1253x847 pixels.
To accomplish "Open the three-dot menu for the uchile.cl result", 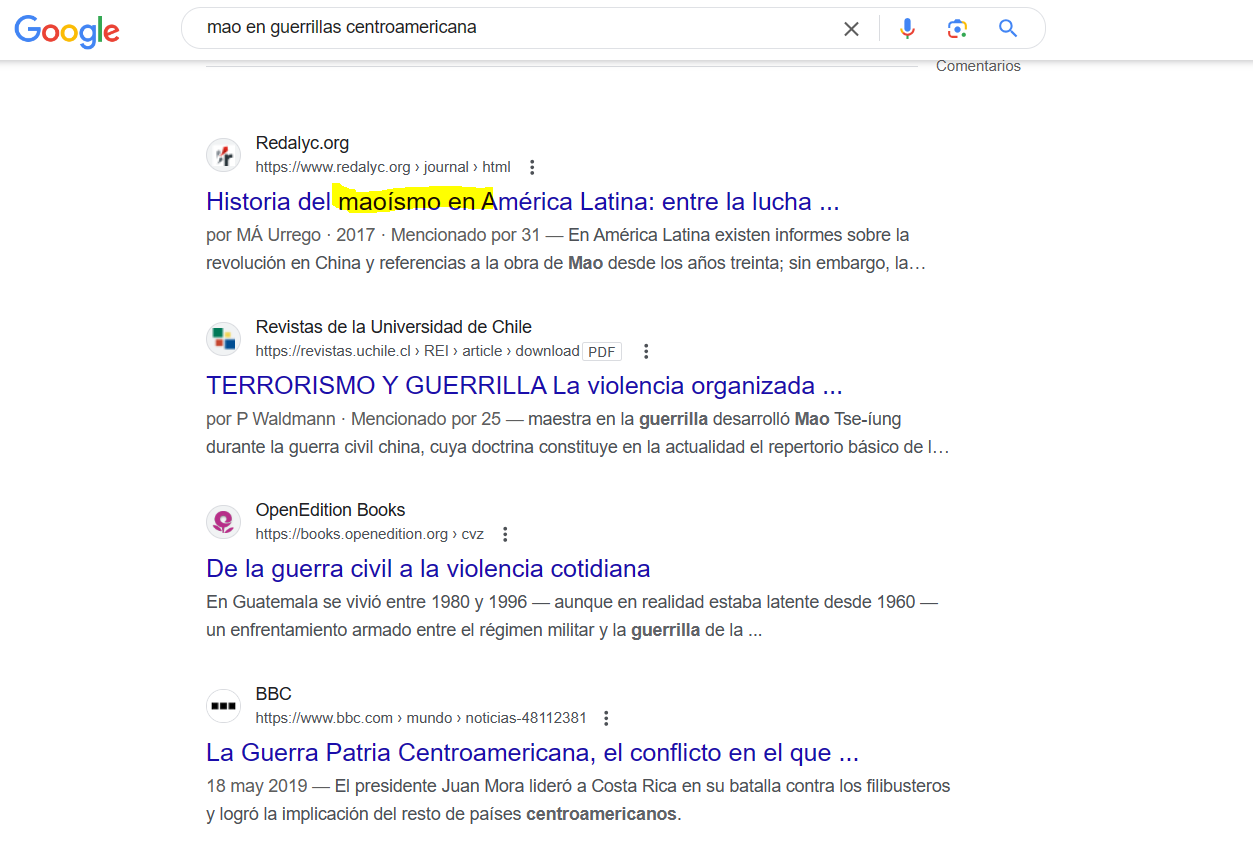I will click(646, 351).
